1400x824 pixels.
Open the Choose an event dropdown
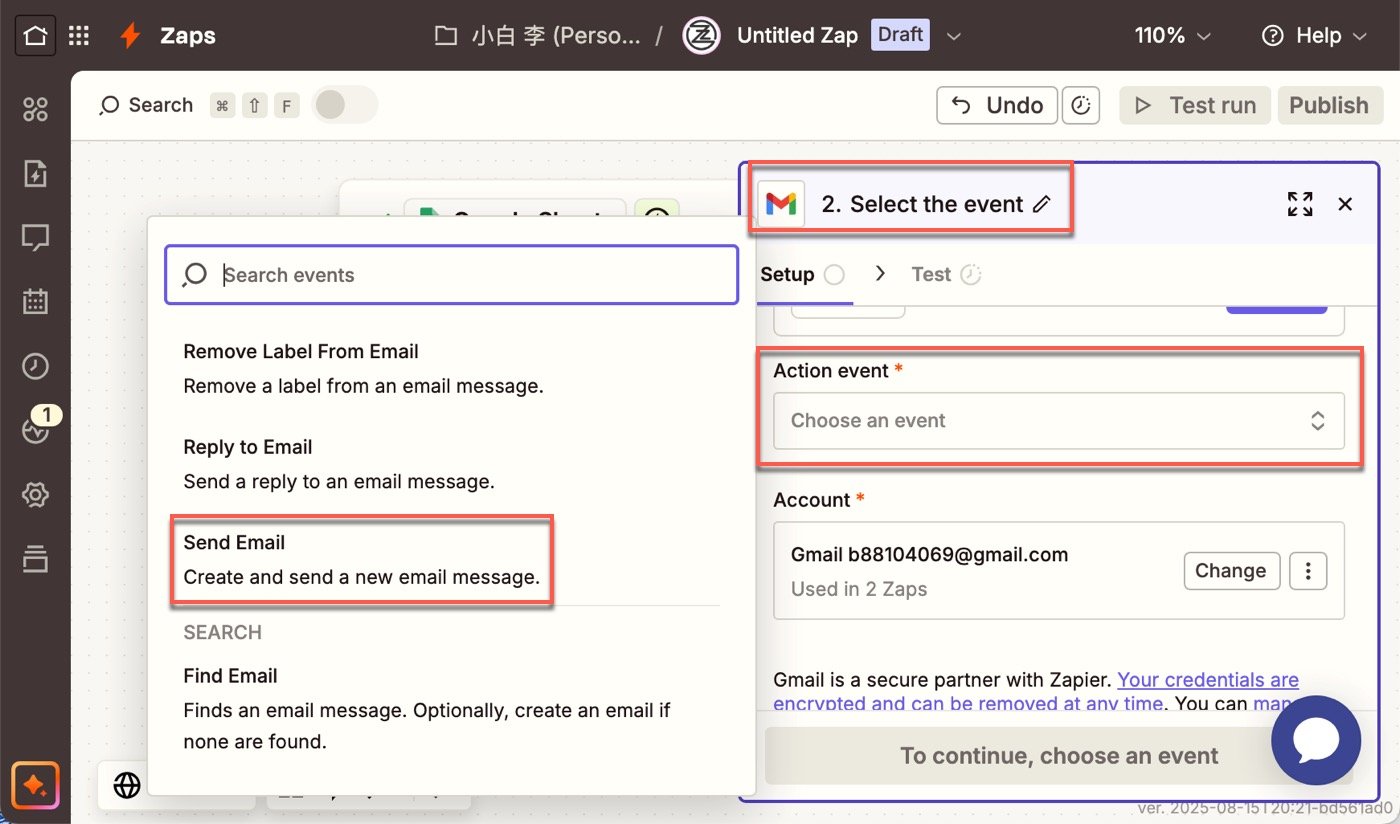coord(1059,421)
